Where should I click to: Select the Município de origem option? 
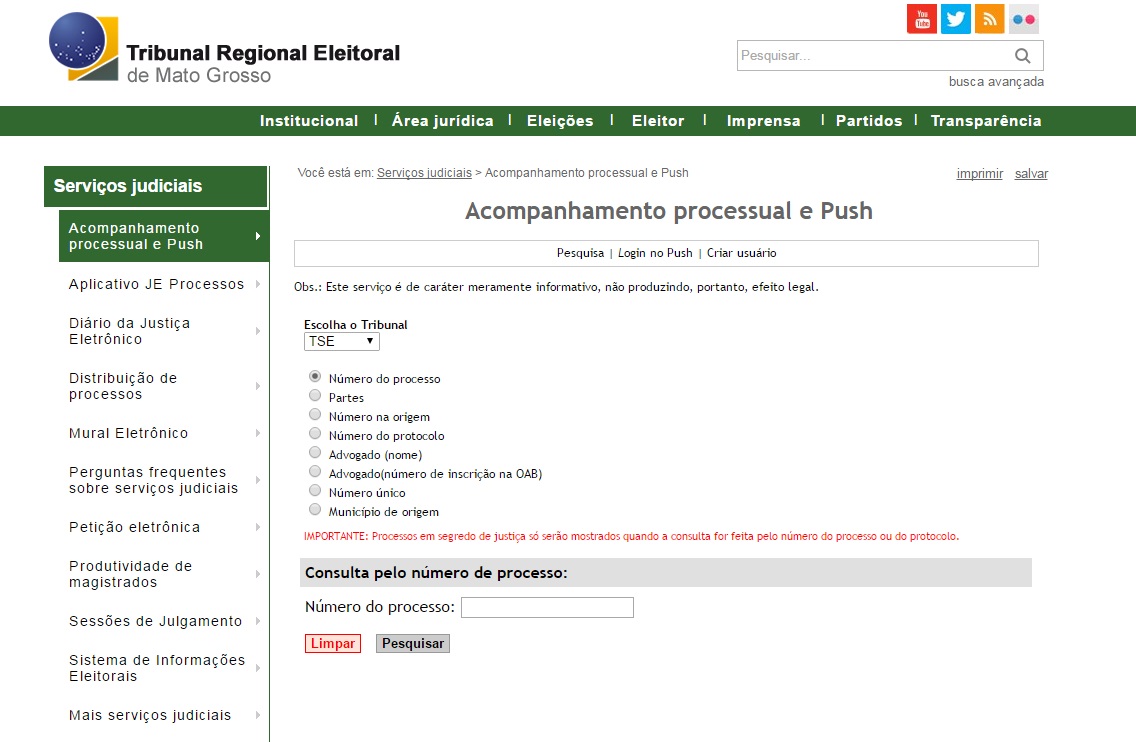pyautogui.click(x=316, y=510)
